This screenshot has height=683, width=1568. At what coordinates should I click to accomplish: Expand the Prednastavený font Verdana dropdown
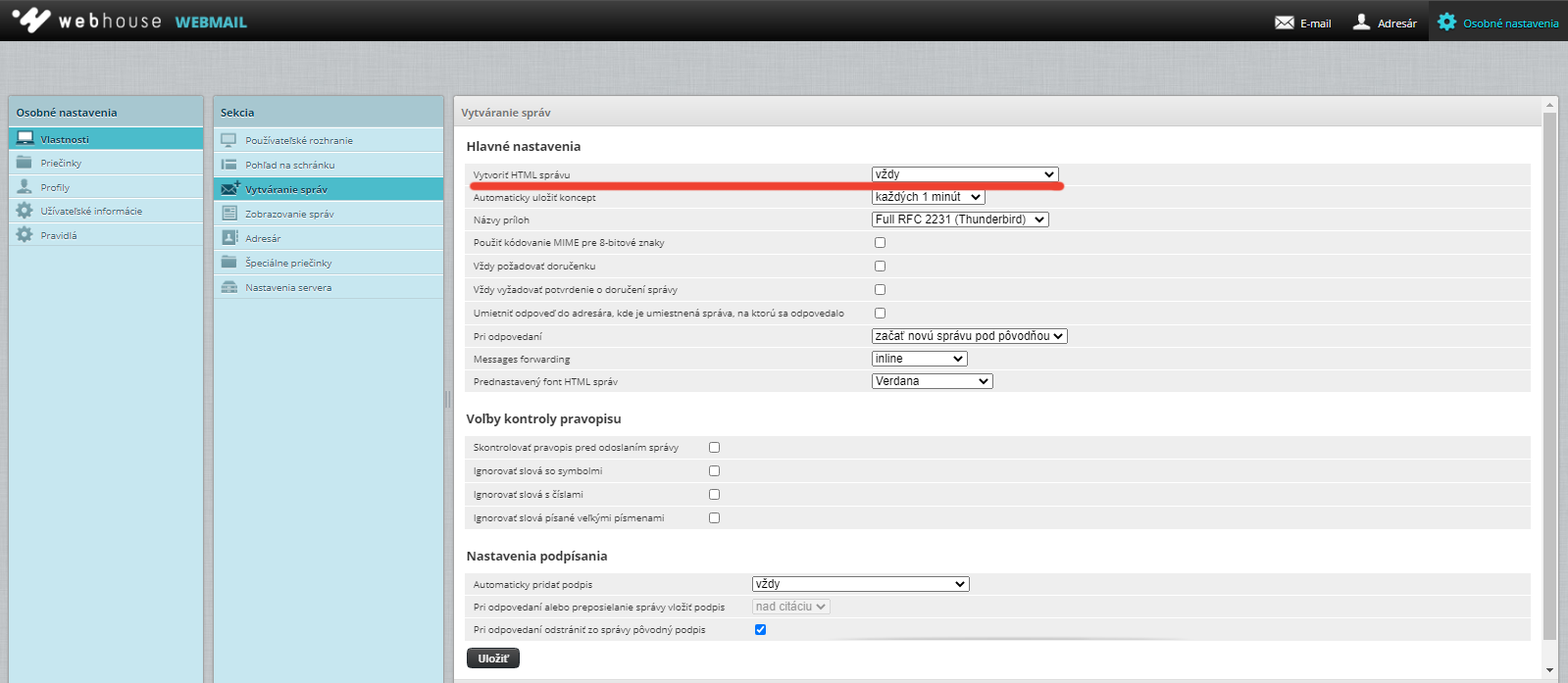(x=932, y=381)
